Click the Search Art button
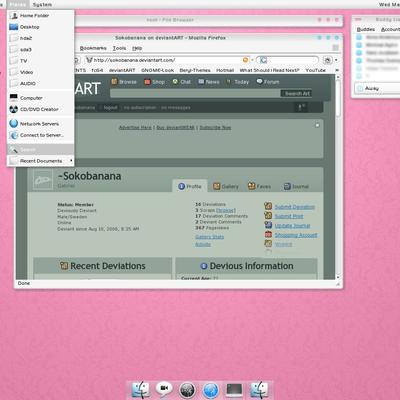The width and height of the screenshot is (400, 400). [x=297, y=94]
